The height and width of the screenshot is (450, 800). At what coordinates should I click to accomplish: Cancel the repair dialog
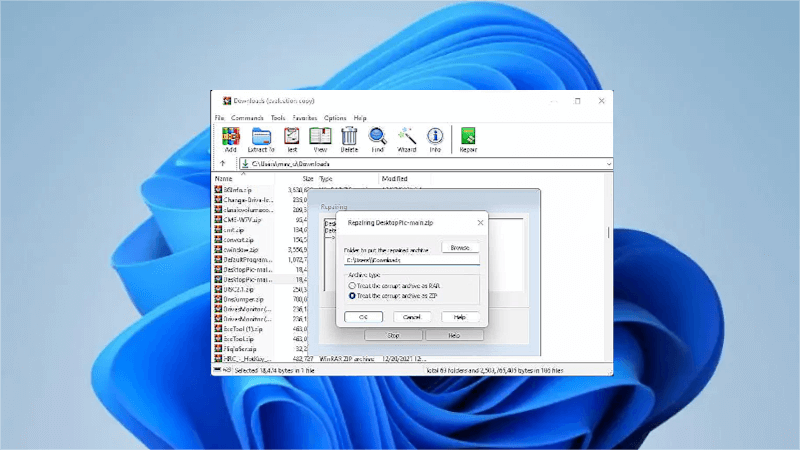pos(411,317)
